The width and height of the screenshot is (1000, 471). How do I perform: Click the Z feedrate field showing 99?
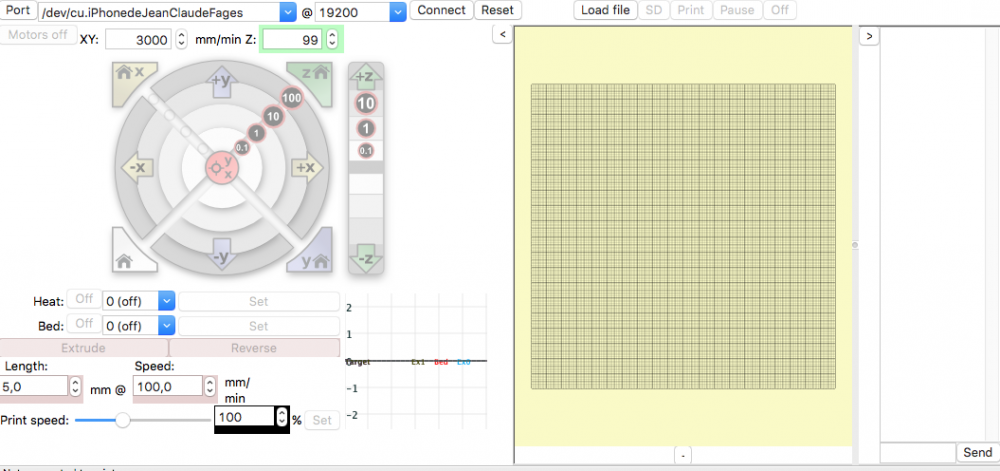point(293,40)
